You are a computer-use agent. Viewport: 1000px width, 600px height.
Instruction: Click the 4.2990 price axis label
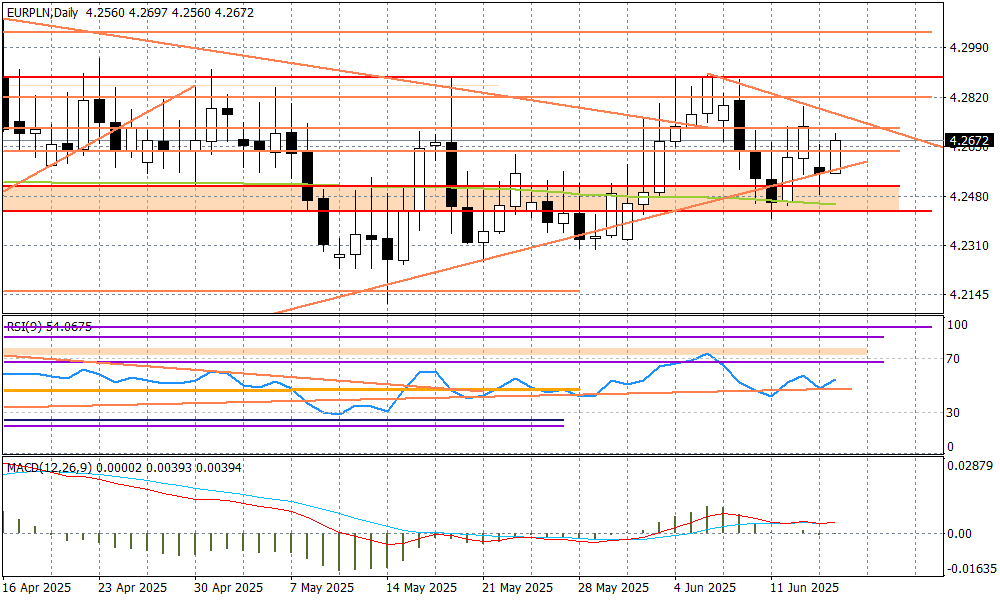tap(968, 48)
